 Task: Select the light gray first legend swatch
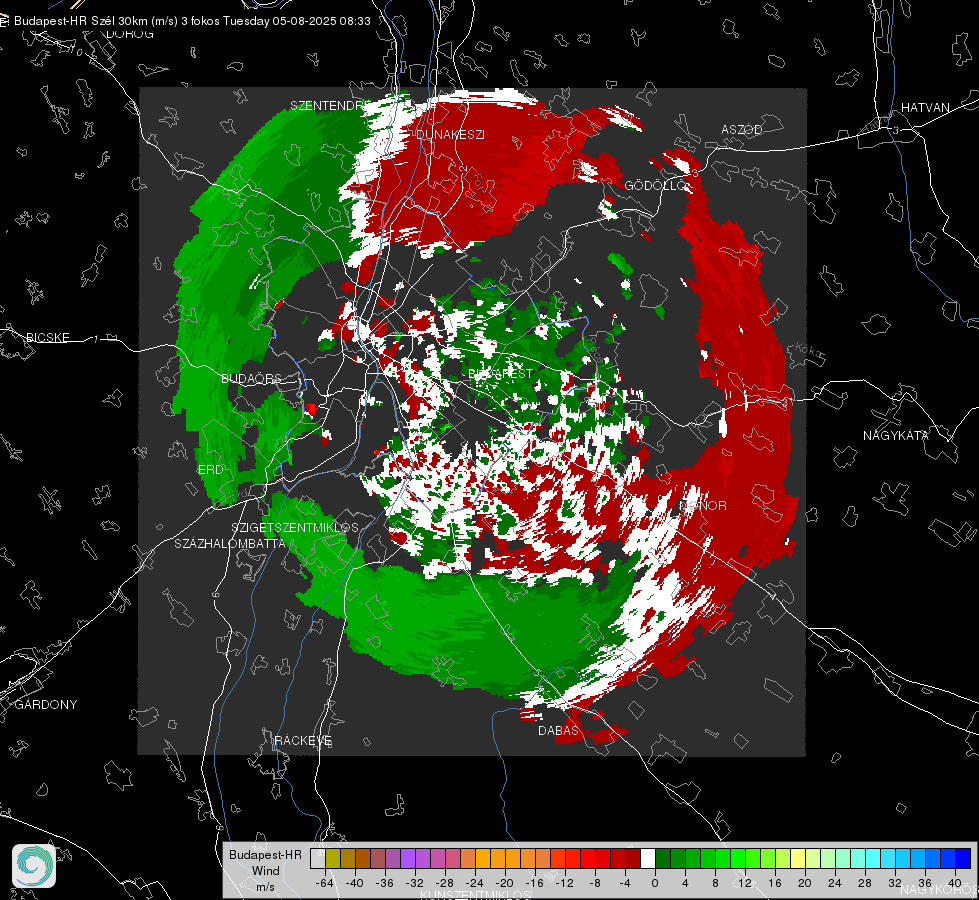[318, 858]
